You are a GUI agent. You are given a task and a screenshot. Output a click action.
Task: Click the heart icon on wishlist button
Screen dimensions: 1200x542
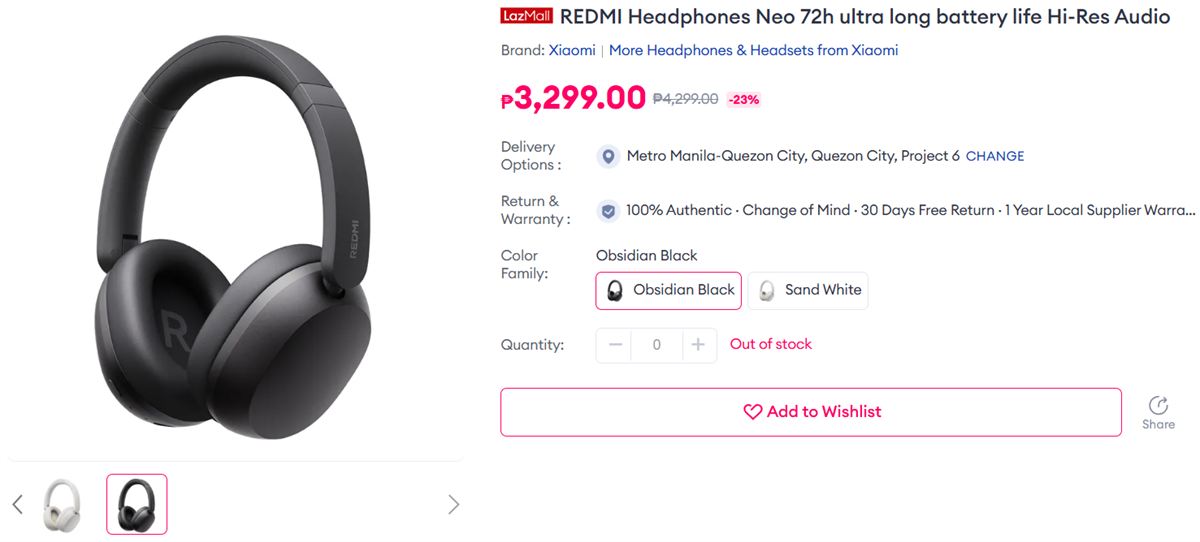(x=752, y=412)
